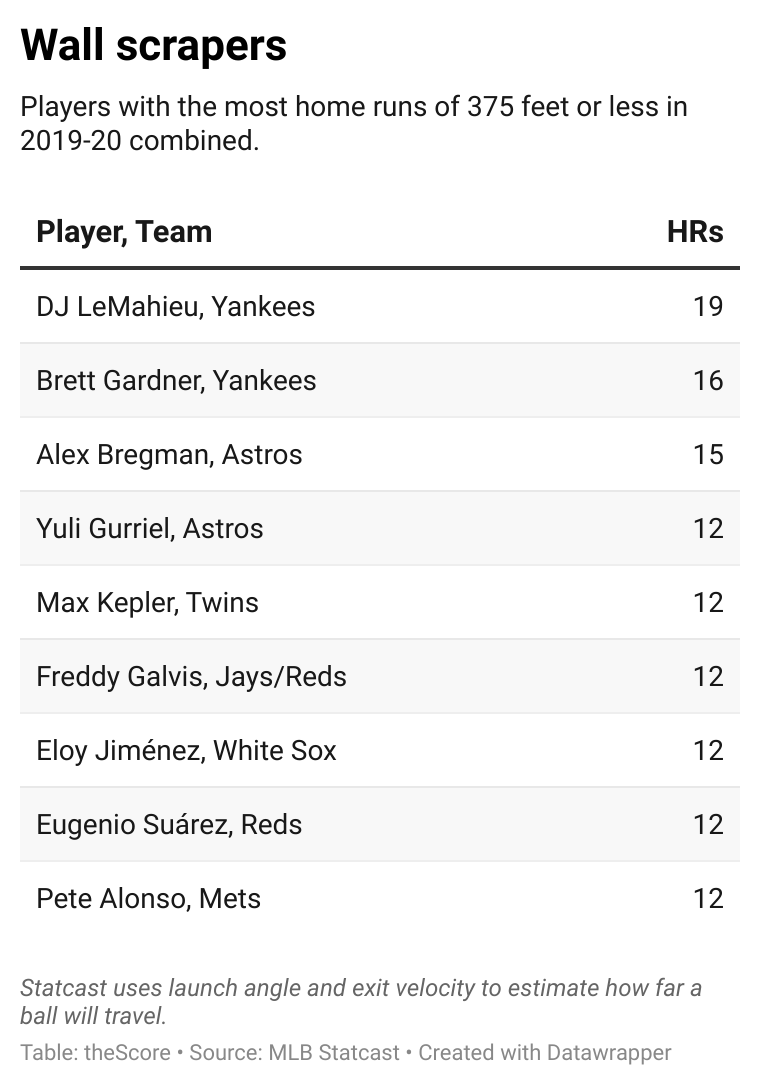The image size is (760, 1086).
Task: Open the "Created with Datawrapper" link
Action: click(545, 1053)
